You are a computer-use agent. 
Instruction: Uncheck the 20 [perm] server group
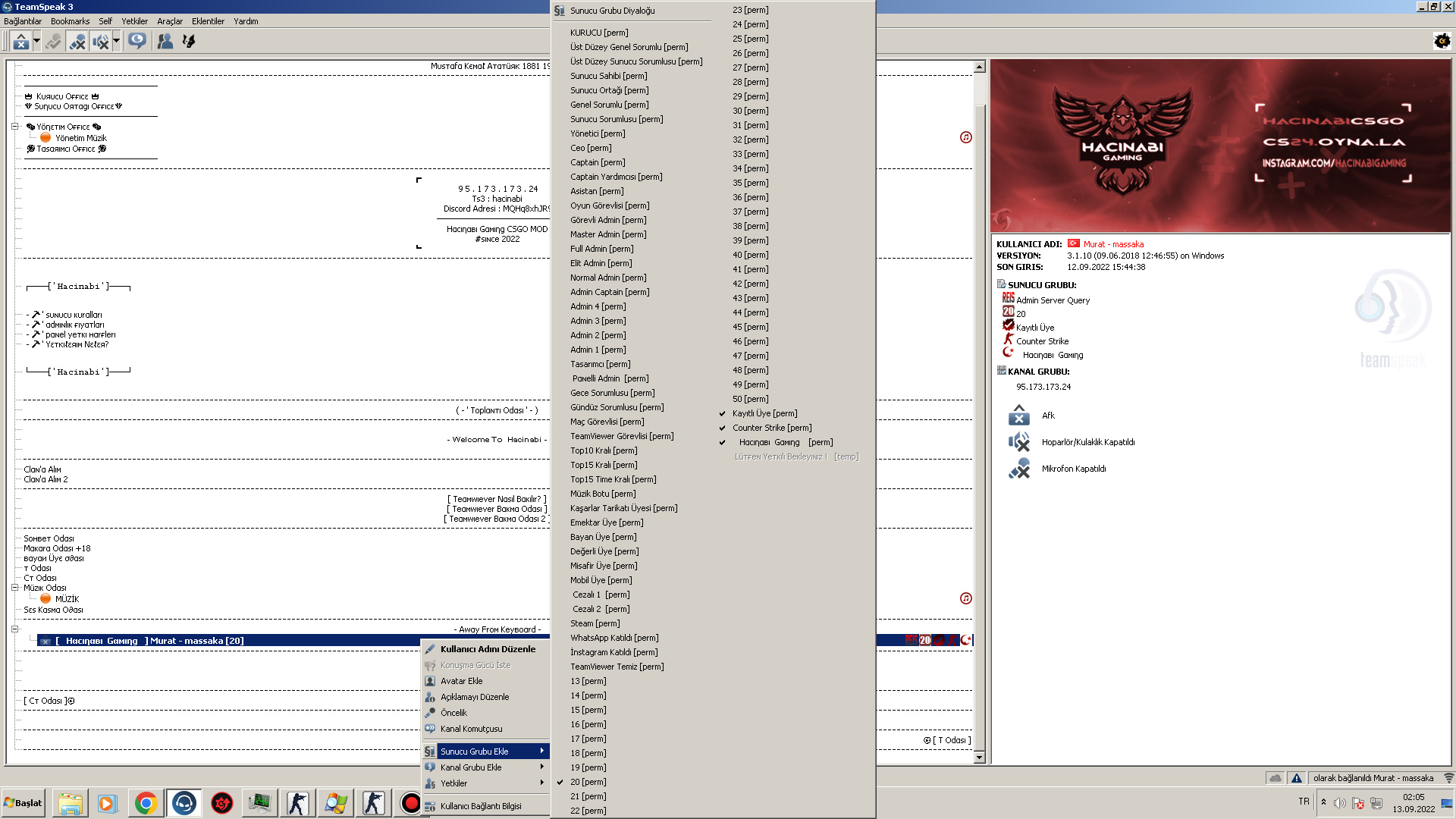tap(588, 782)
